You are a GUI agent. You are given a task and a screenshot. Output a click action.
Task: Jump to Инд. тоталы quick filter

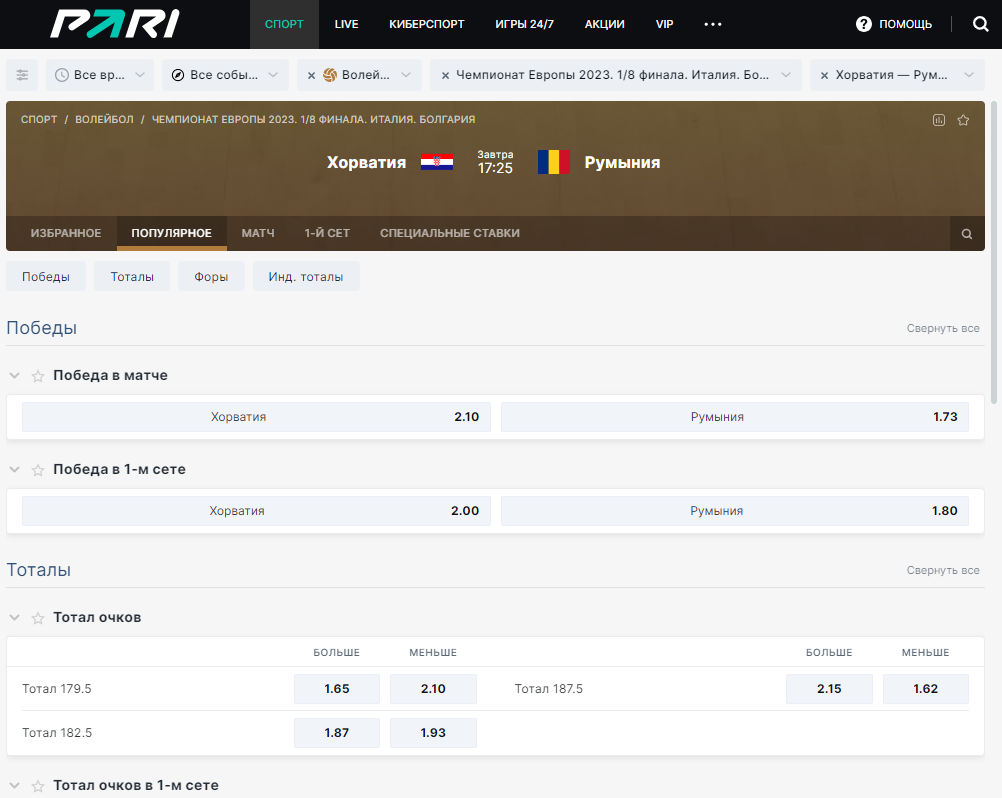(x=306, y=277)
